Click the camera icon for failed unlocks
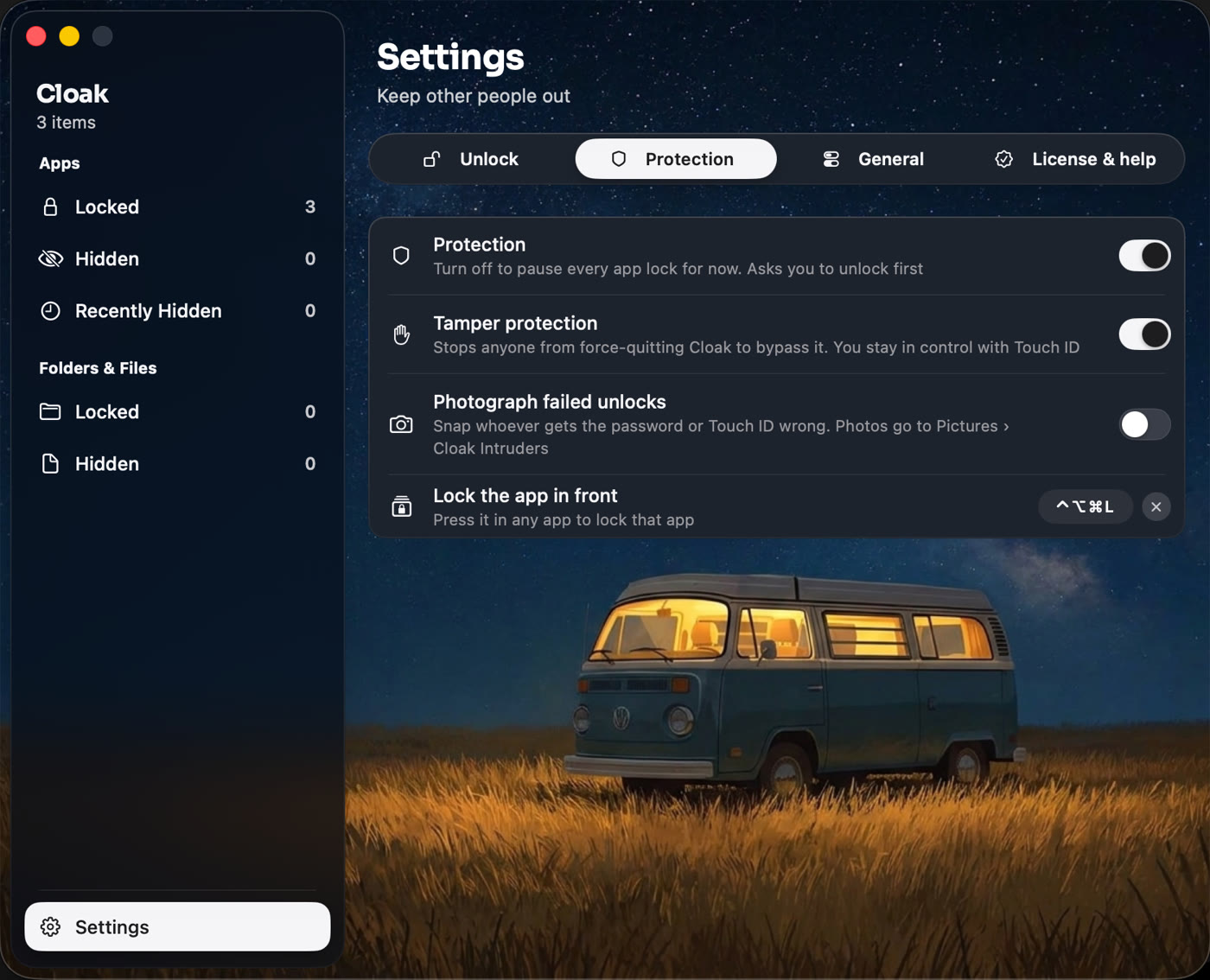 pos(401,424)
